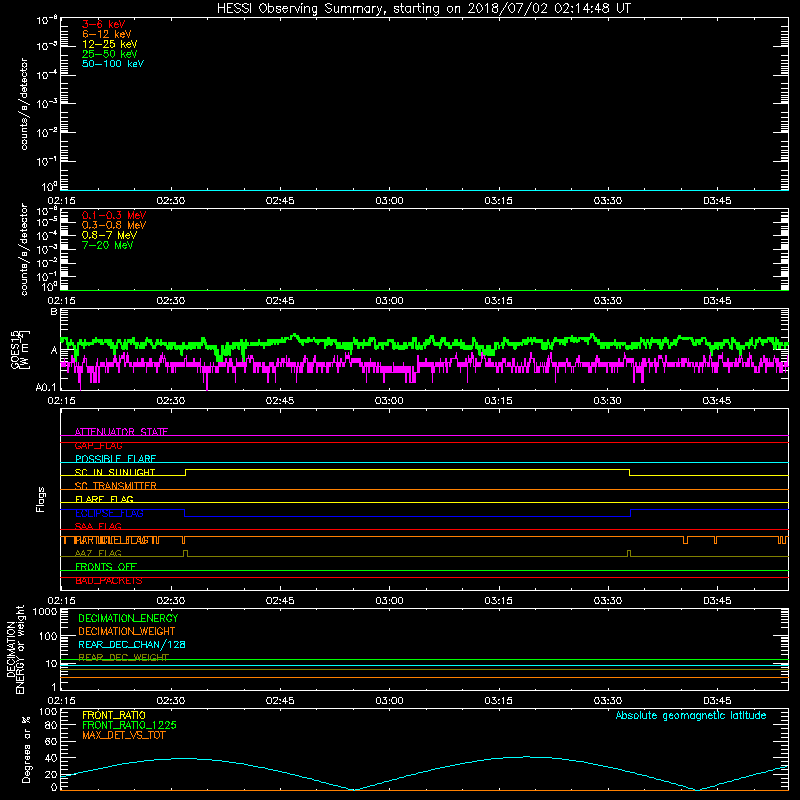Select the 12-25 keV legend label

click(x=110, y=44)
